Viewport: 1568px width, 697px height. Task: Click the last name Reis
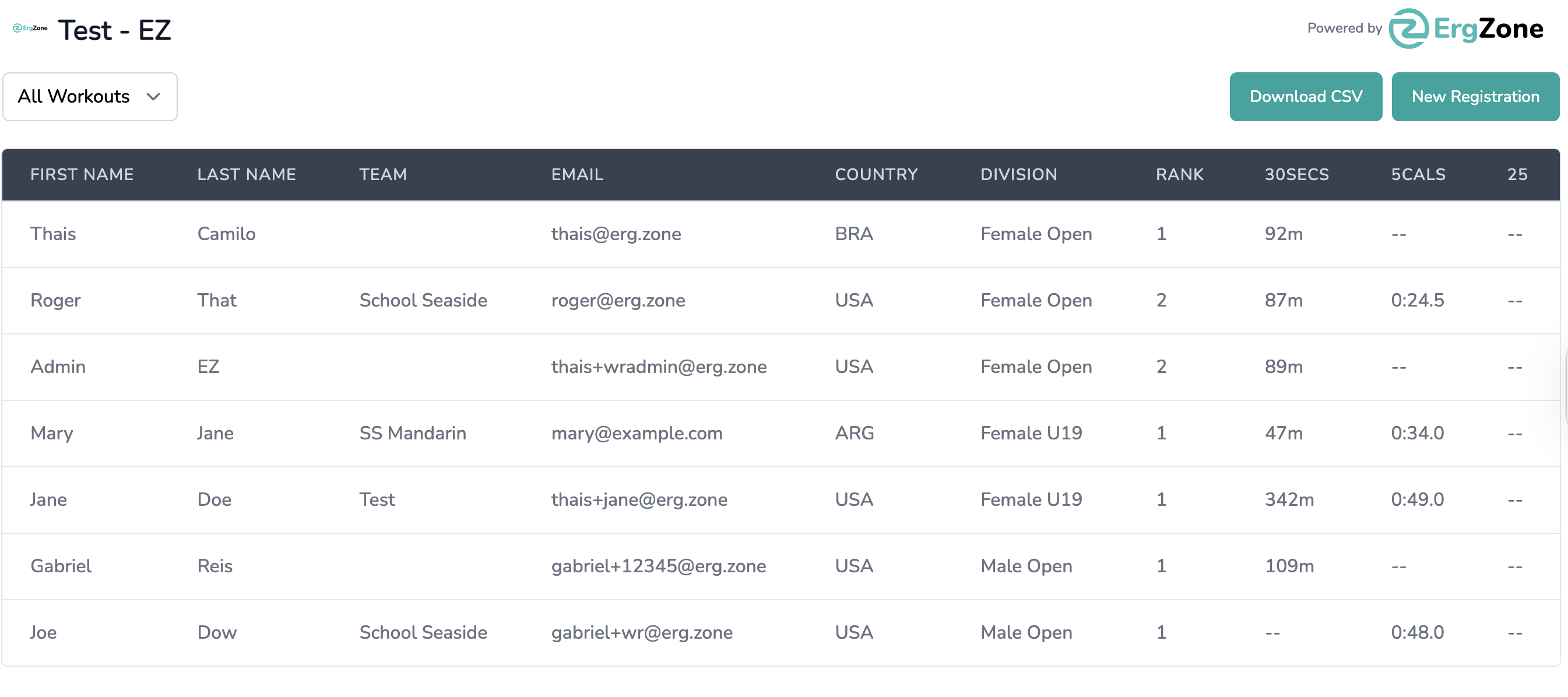215,565
